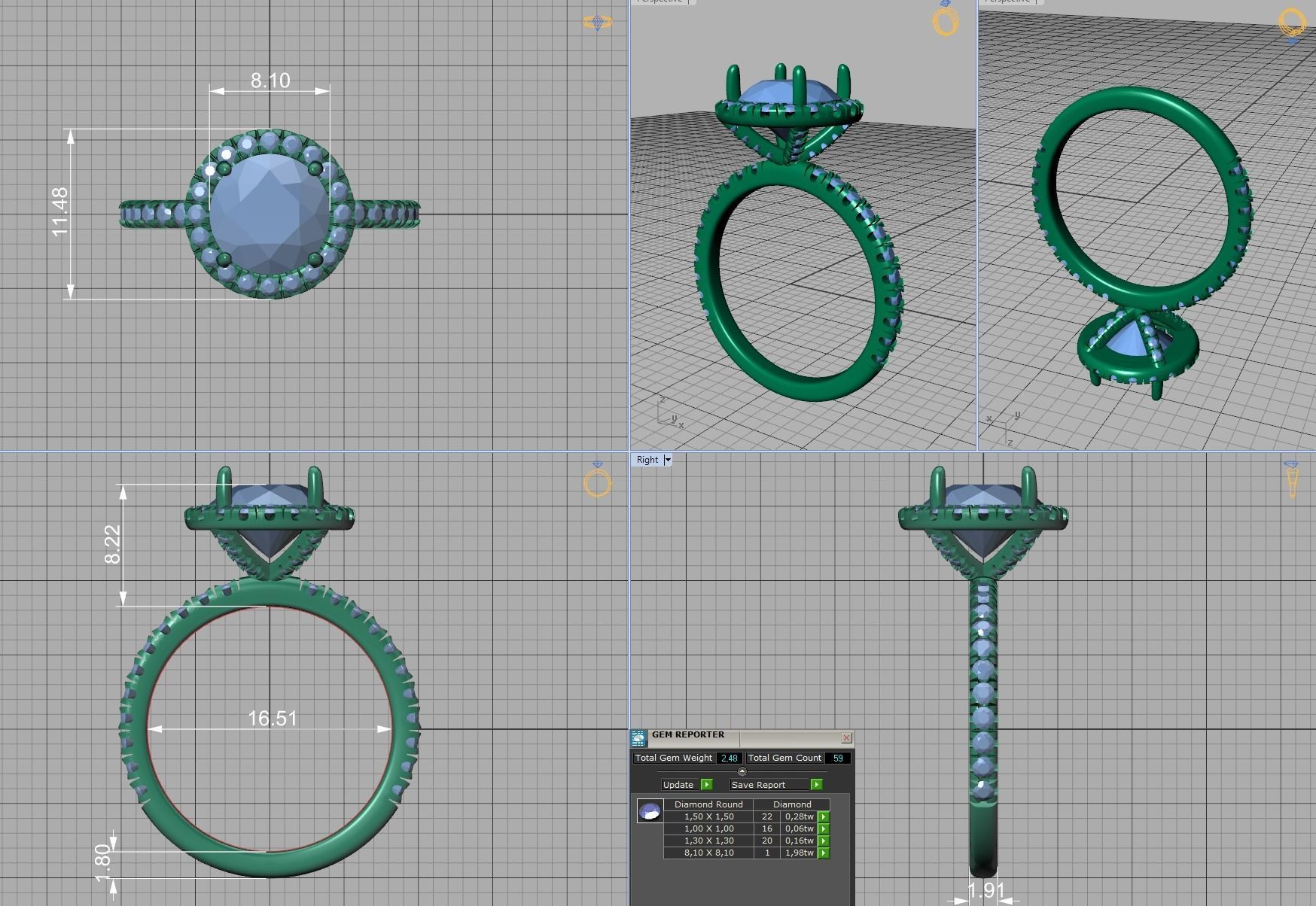
Task: Click green arrow for 1,30 X 1,30 row
Action: click(824, 841)
